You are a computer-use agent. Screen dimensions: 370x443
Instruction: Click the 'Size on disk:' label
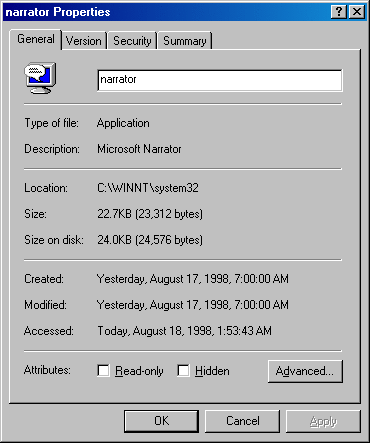(54, 240)
